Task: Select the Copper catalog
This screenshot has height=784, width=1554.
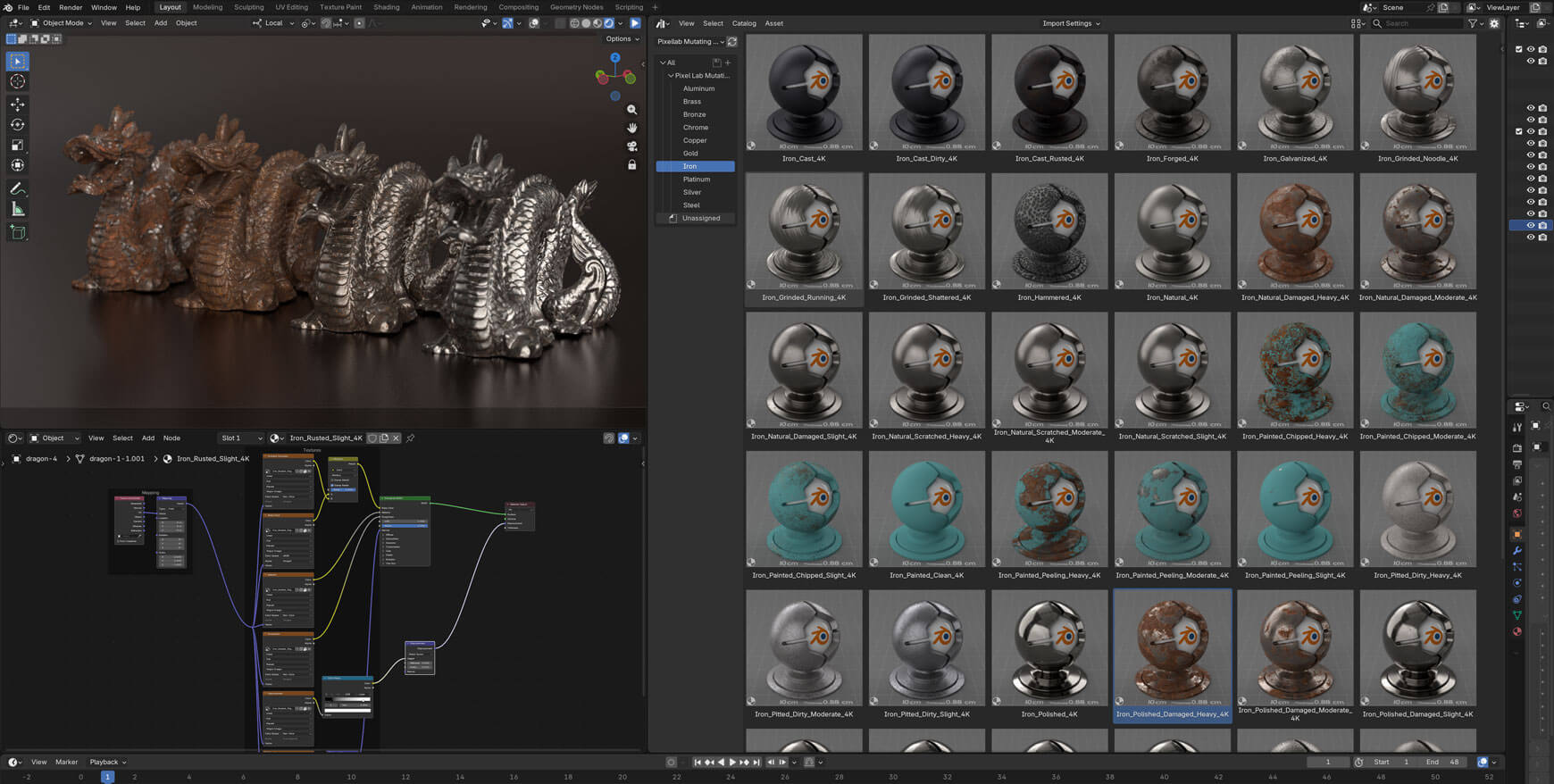Action: [x=695, y=140]
